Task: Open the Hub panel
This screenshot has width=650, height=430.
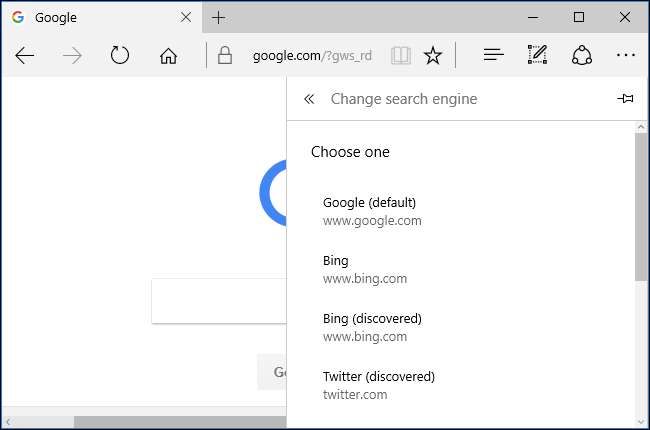Action: (x=493, y=56)
